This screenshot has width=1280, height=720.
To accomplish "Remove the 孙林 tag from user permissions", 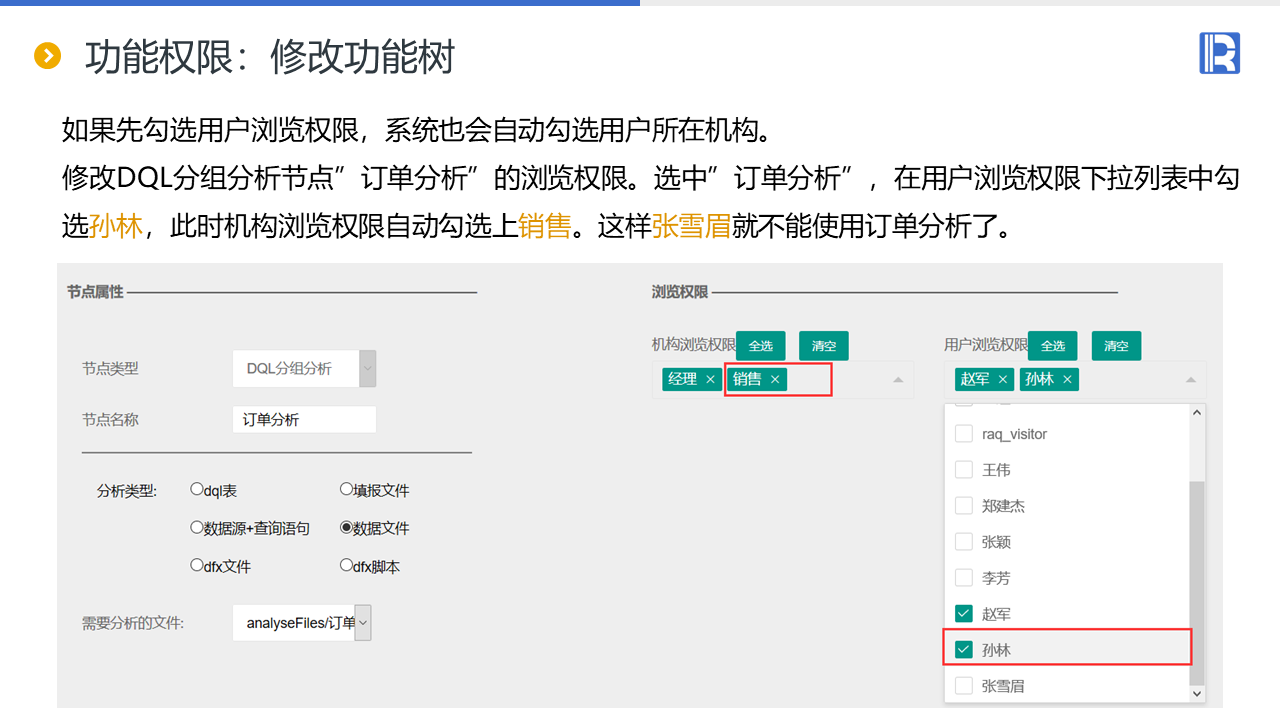I will [x=1068, y=380].
